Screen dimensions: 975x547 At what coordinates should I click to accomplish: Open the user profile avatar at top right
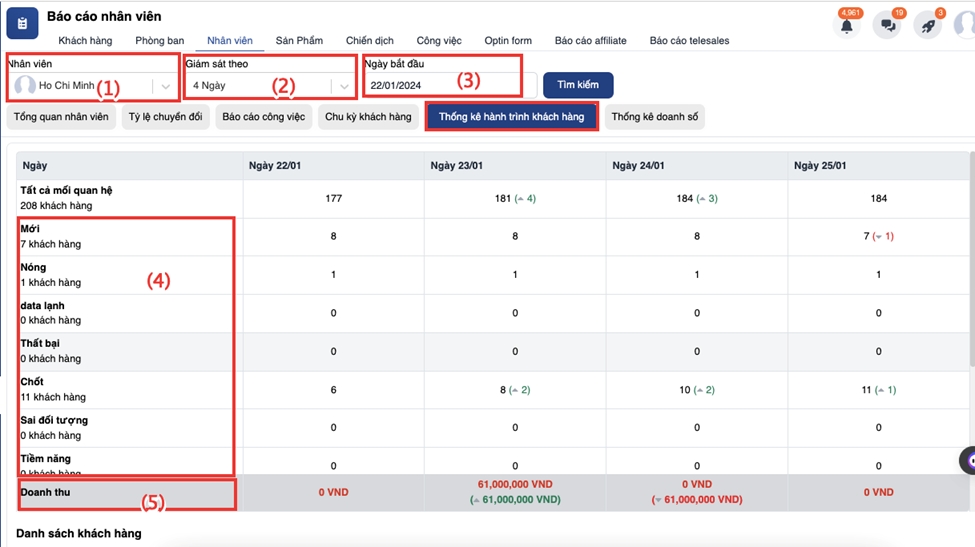(x=966, y=26)
